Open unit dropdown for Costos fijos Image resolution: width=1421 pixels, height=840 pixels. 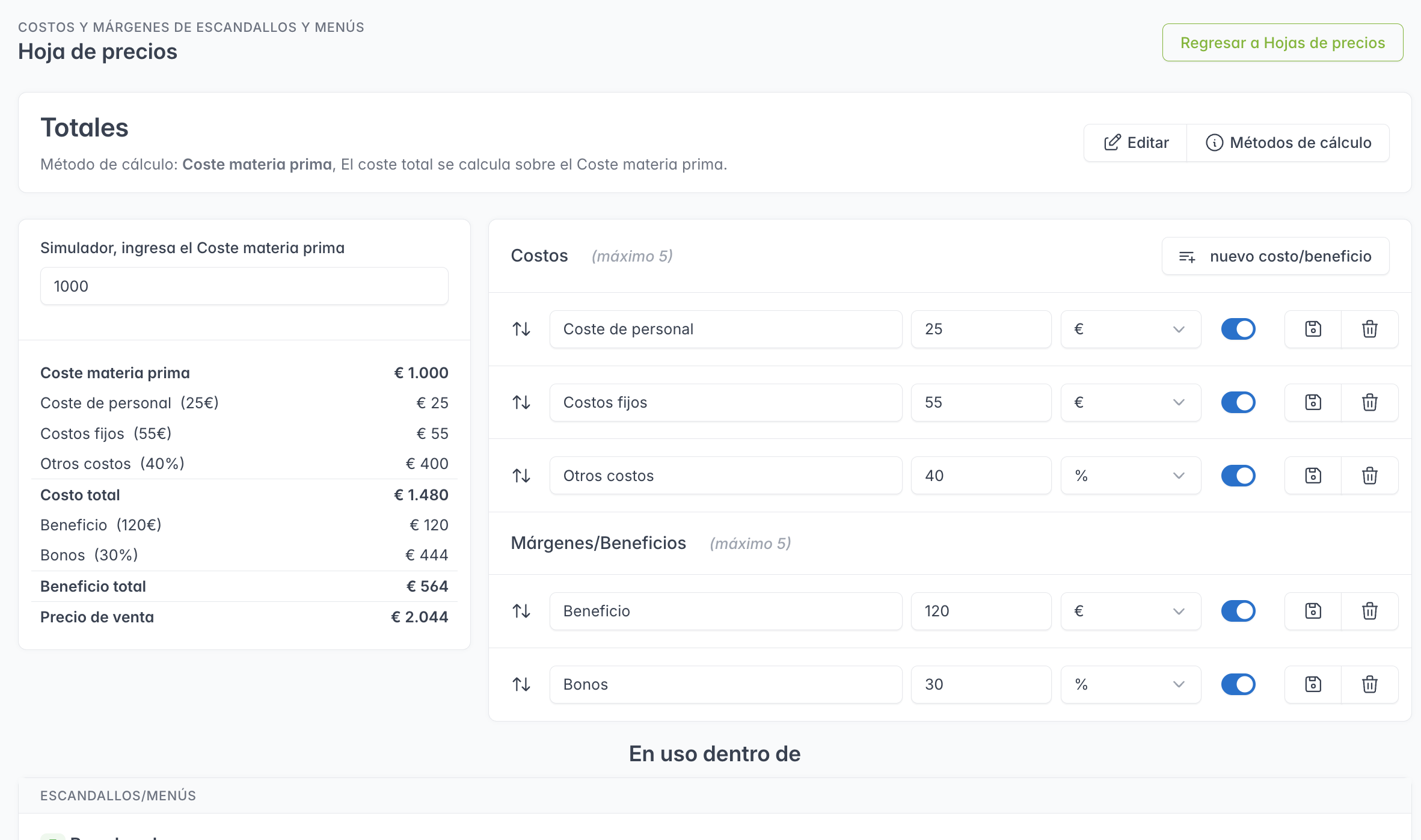click(1130, 402)
